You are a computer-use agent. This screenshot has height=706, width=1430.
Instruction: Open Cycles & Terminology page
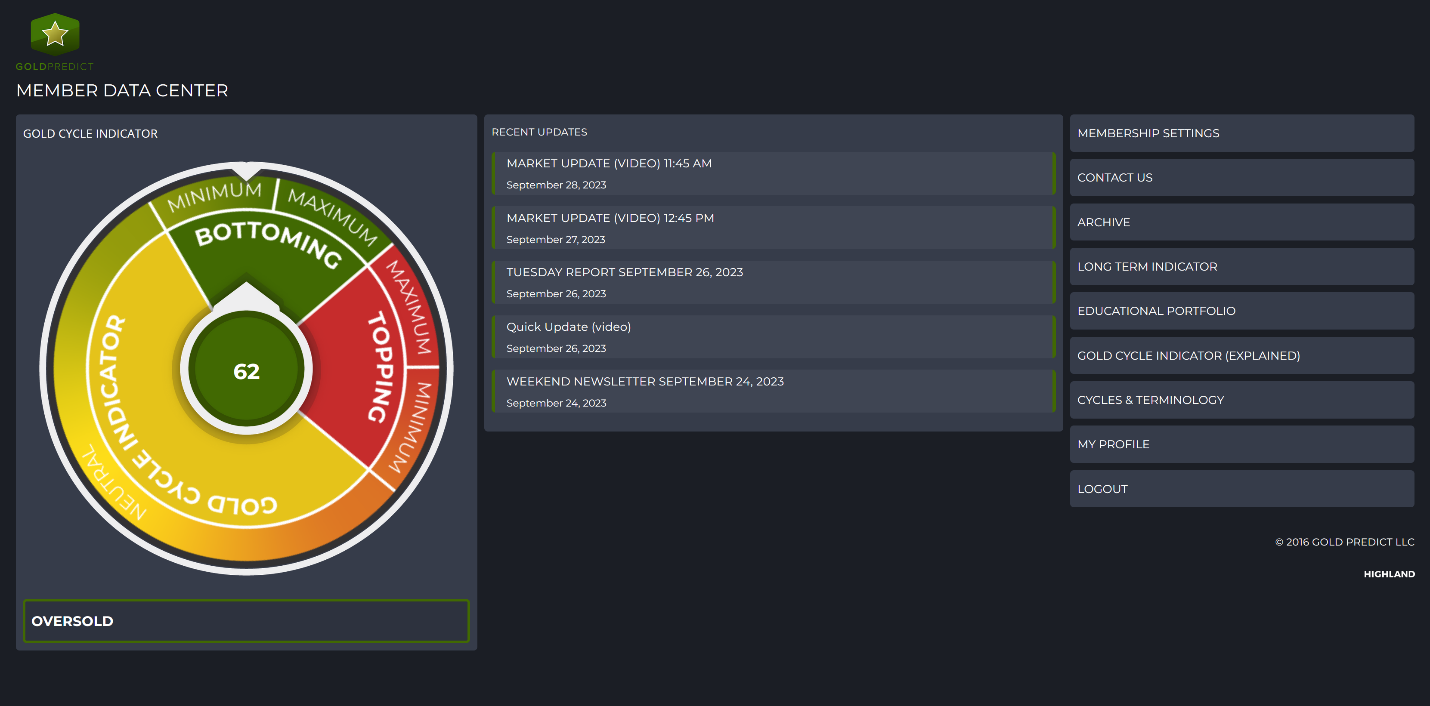pyautogui.click(x=1242, y=400)
